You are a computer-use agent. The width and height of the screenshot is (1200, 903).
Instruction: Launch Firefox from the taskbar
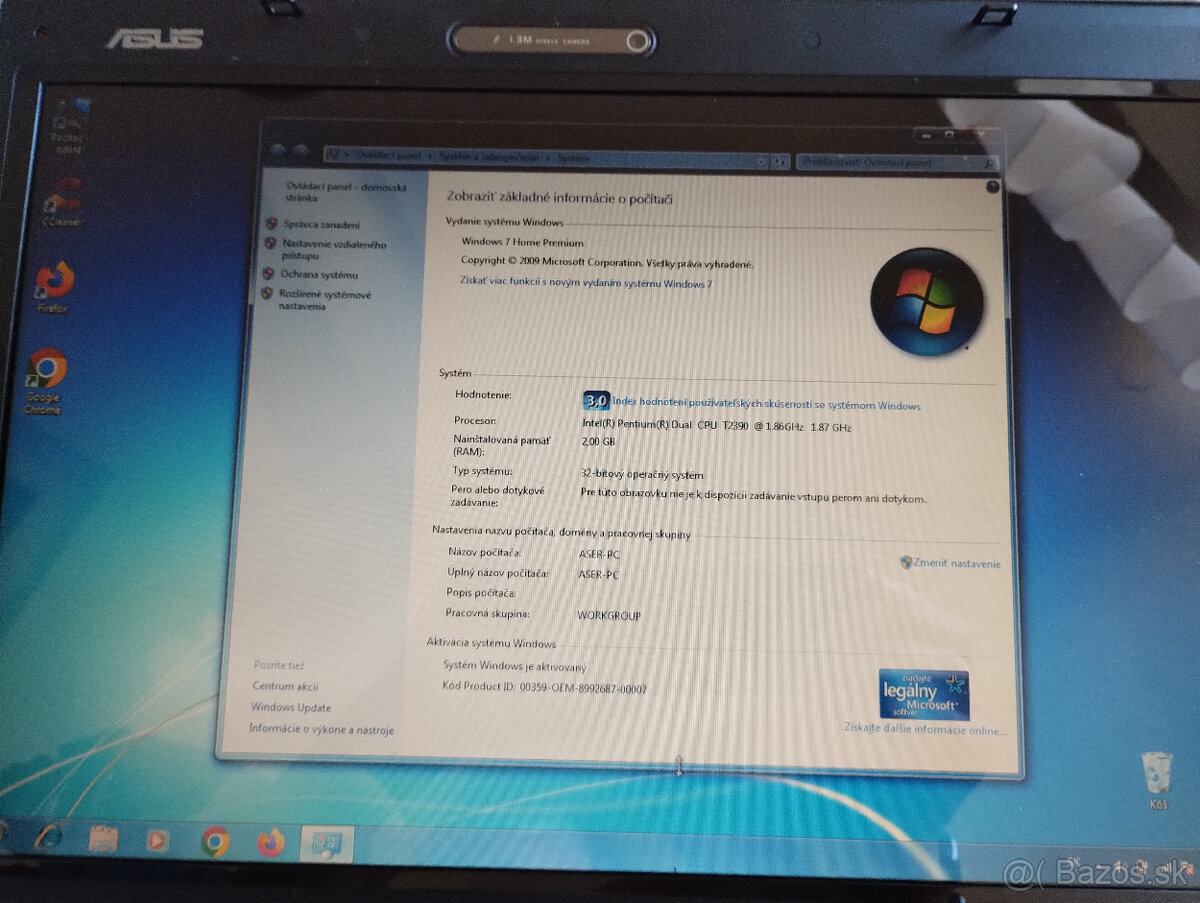(270, 843)
